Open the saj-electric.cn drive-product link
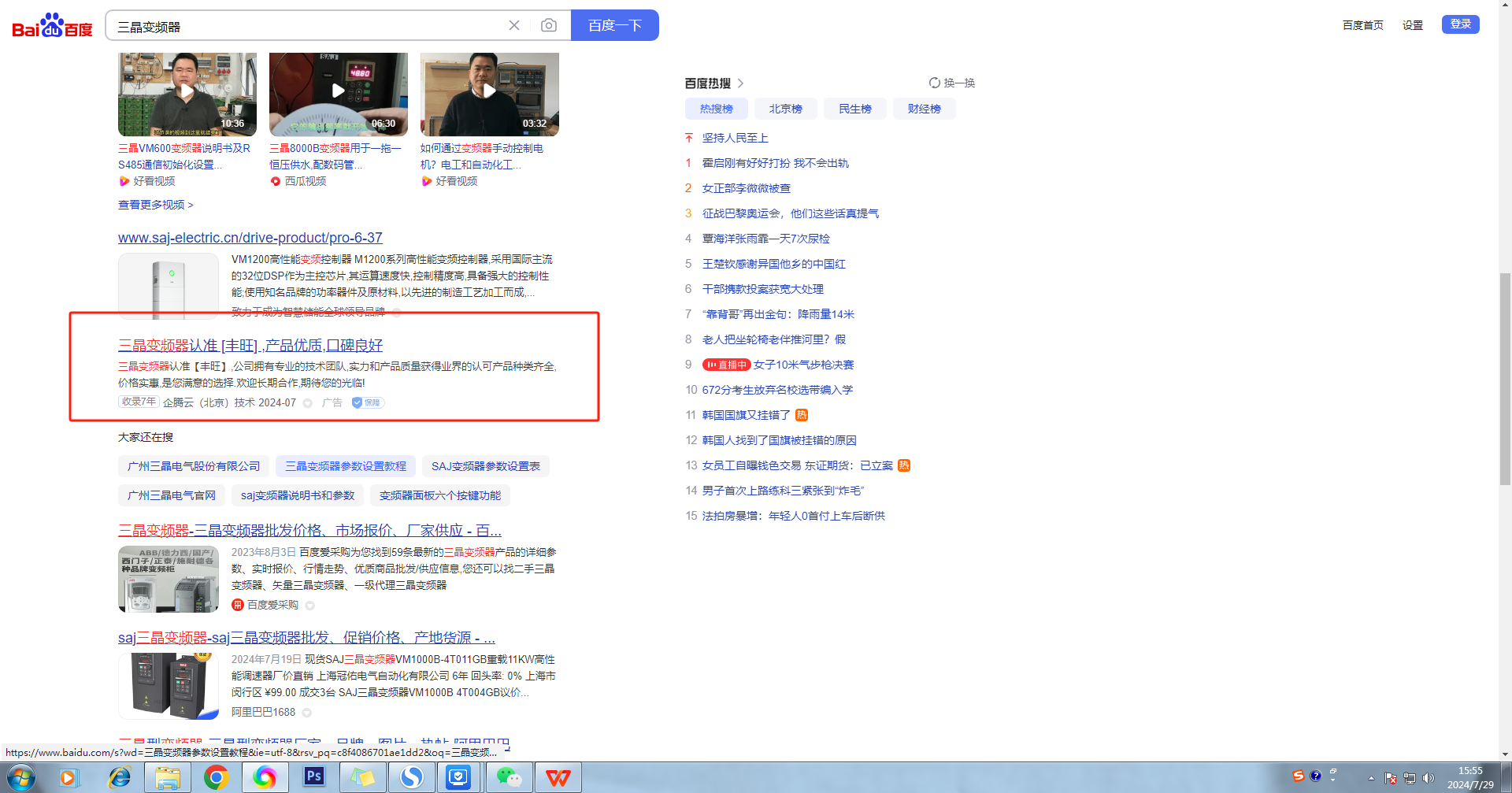Screen dimensions: 1512x793 250,238
